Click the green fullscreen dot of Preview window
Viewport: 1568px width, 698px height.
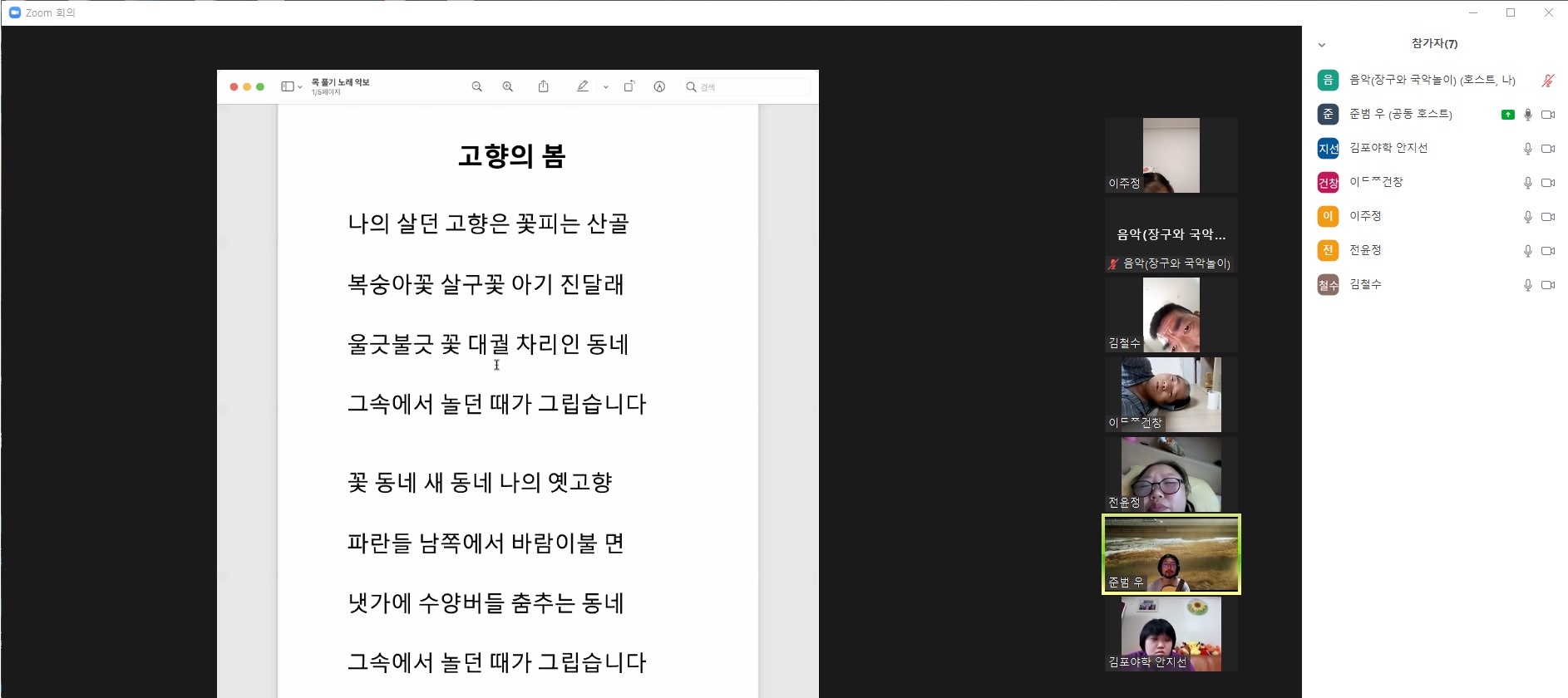260,86
